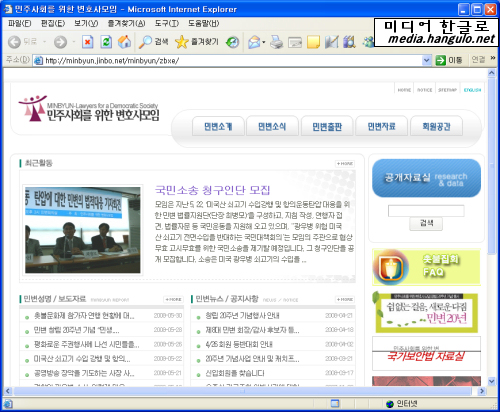
Task: Click the Research book toolbar icon
Action: (x=349, y=42)
